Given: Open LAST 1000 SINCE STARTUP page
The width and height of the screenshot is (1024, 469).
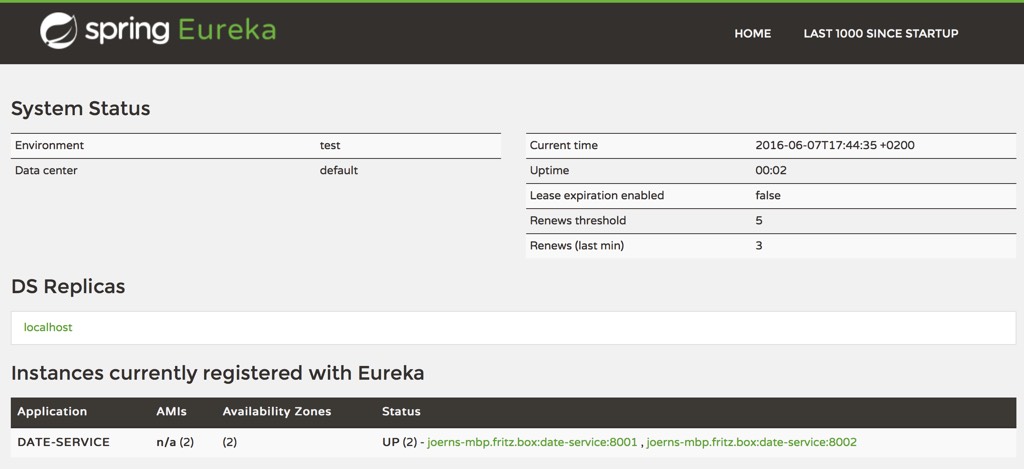Looking at the screenshot, I should click(880, 33).
